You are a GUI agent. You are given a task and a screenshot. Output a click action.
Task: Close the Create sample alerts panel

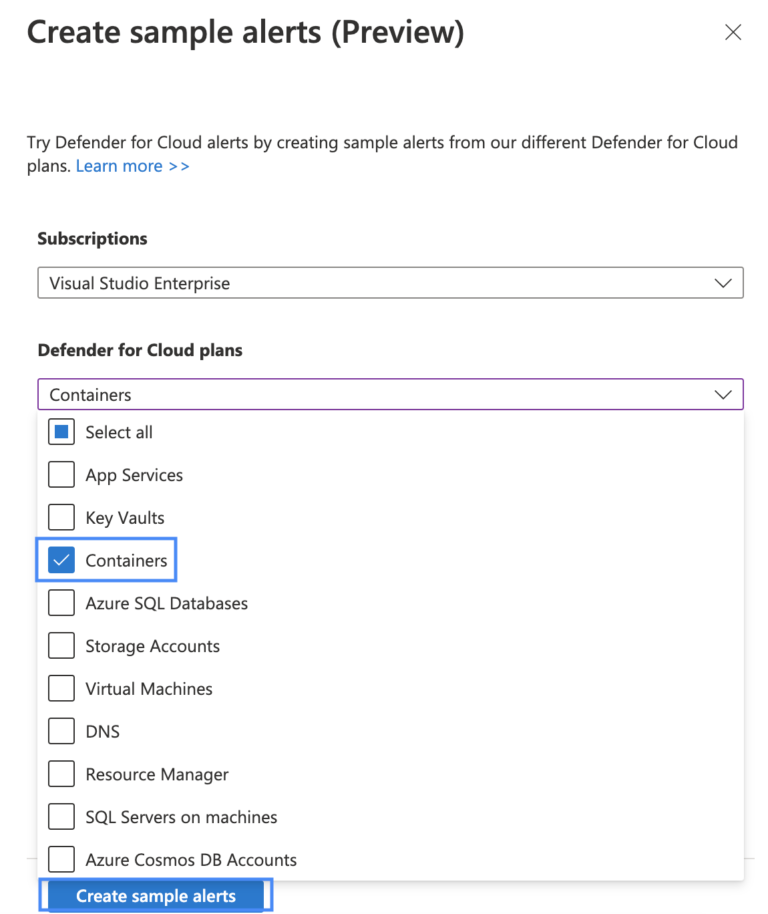[x=733, y=32]
